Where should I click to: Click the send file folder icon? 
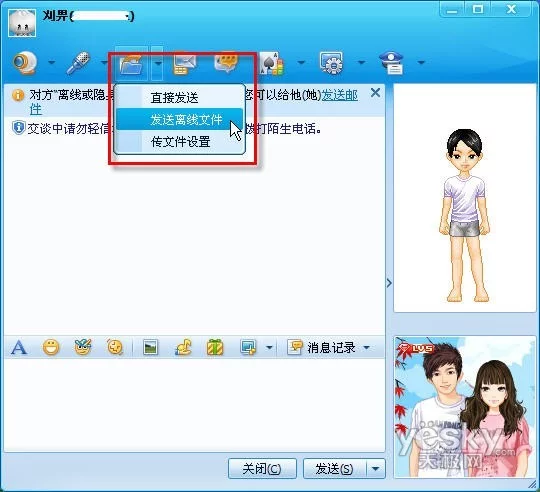[131, 64]
